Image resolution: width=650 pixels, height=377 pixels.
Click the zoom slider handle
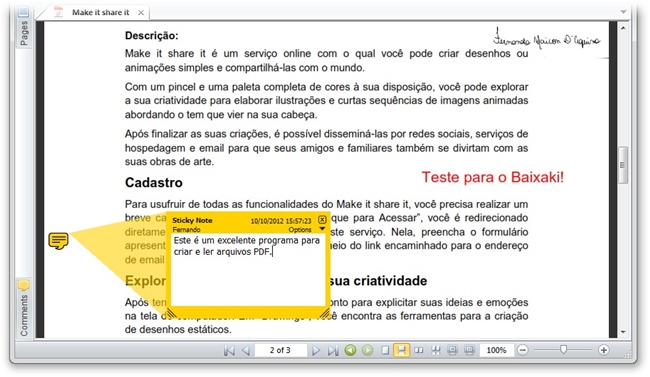click(x=563, y=350)
